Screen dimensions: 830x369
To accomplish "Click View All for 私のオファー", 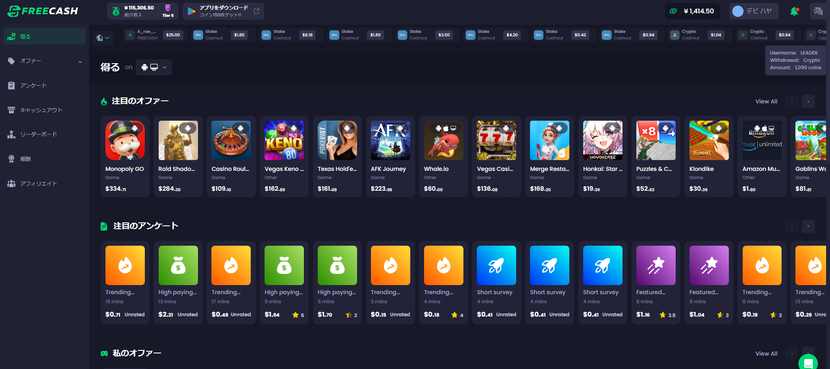I will click(x=766, y=353).
